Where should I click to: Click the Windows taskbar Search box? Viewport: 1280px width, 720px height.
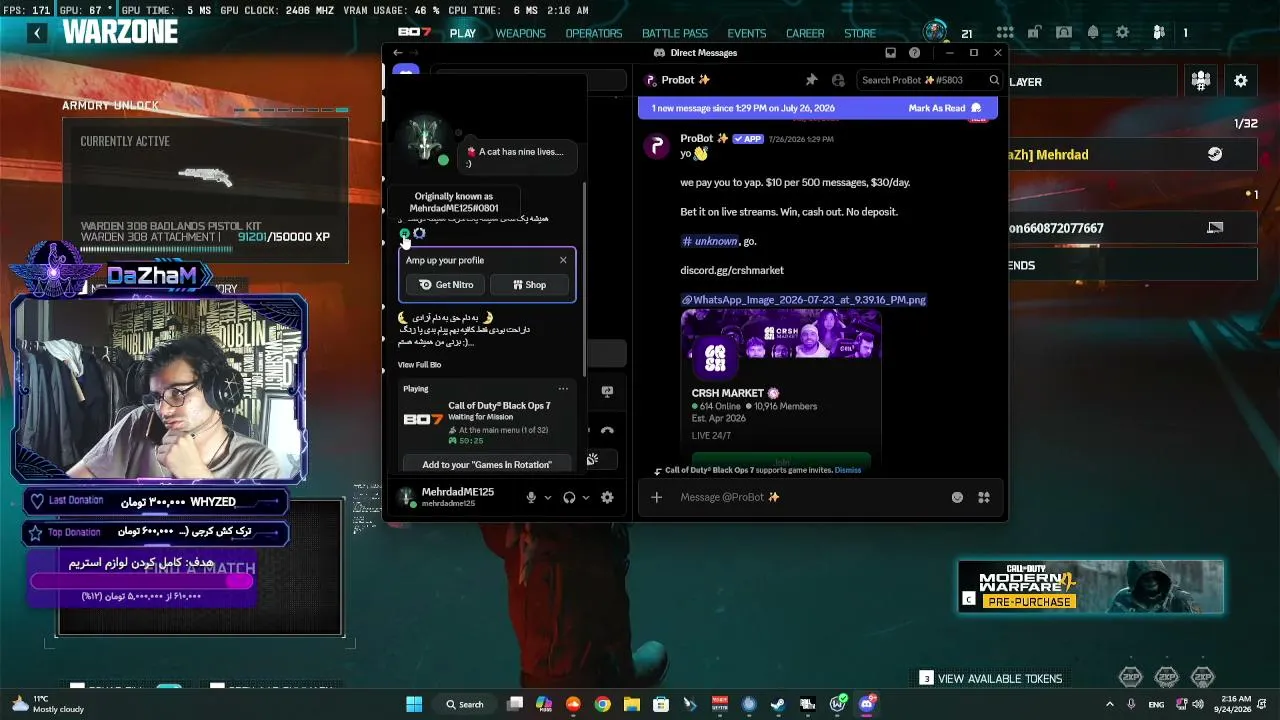(x=465, y=704)
